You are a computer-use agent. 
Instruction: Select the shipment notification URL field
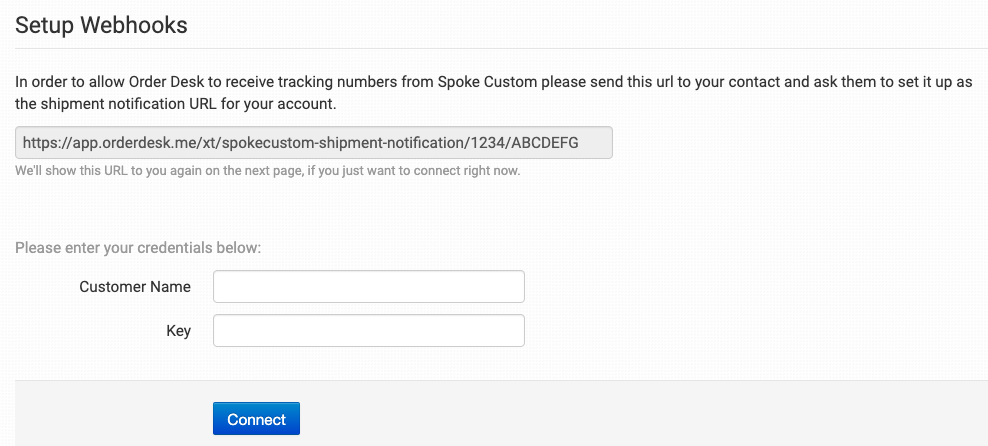coord(313,142)
